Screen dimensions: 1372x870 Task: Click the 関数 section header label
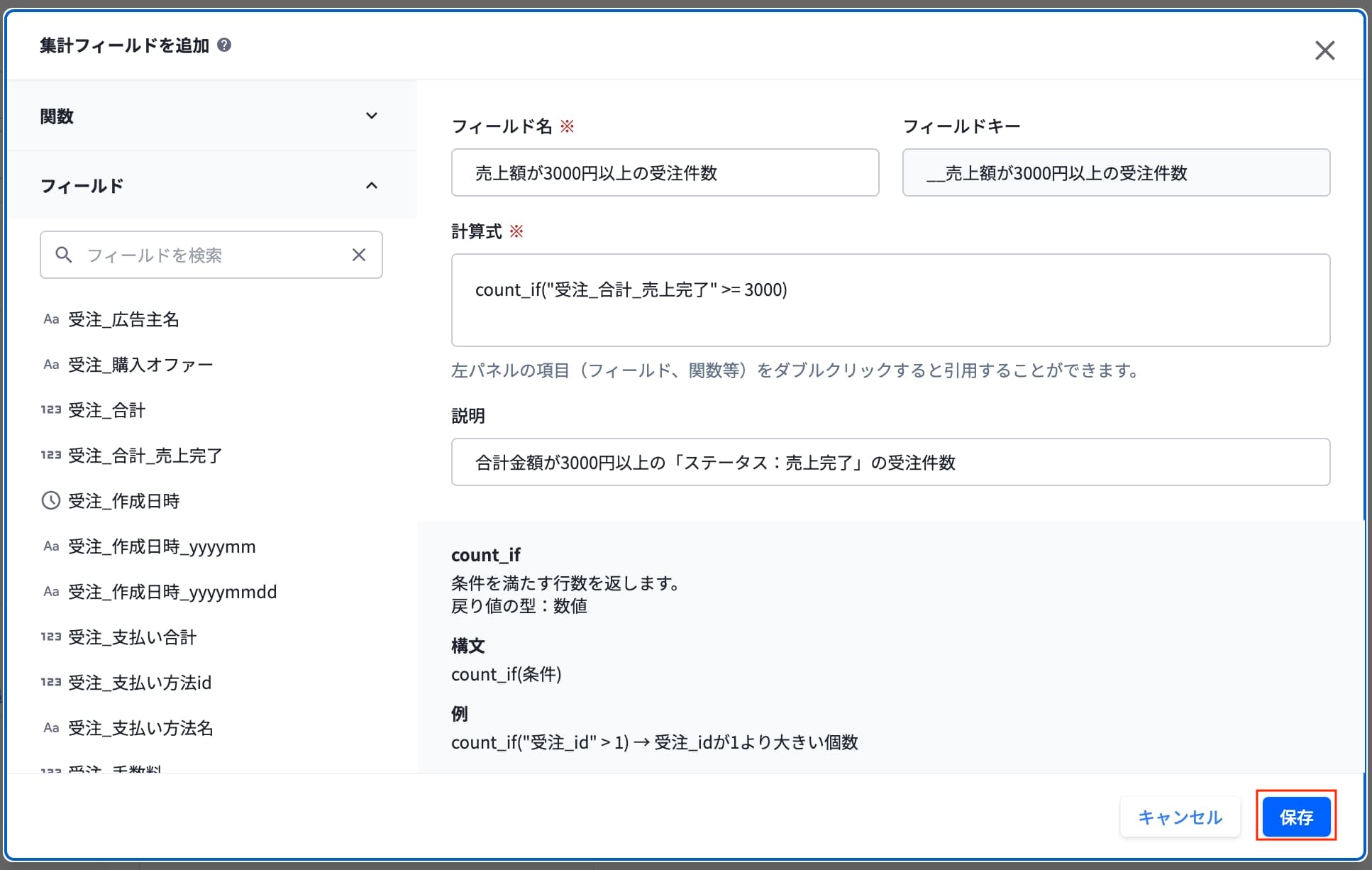(57, 116)
